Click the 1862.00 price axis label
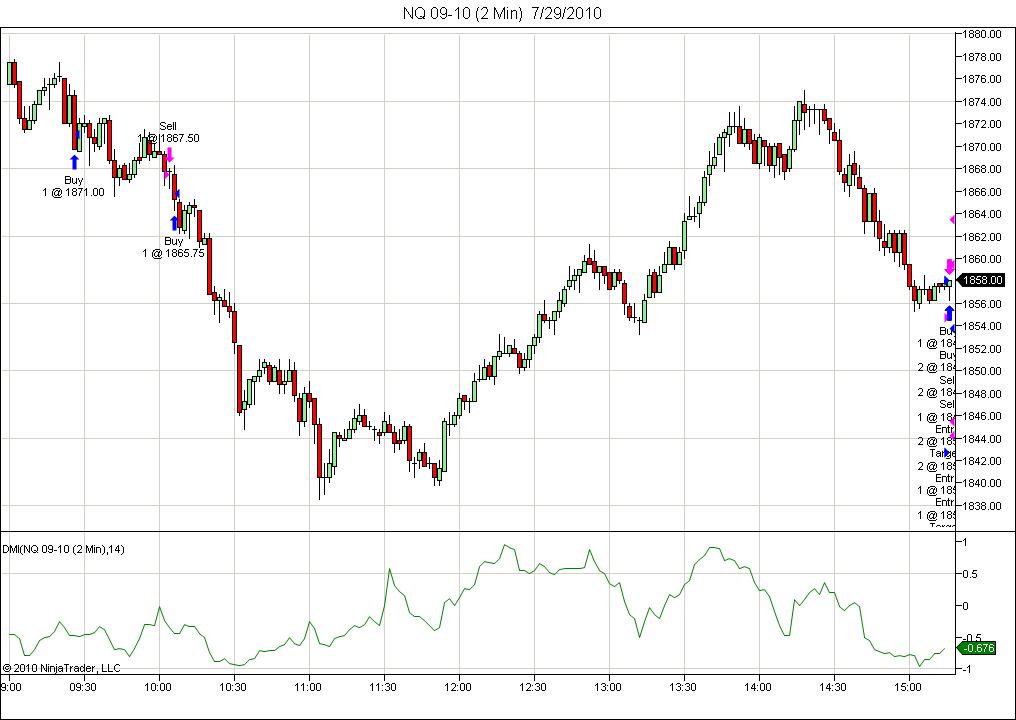The width and height of the screenshot is (1016, 720). pyautogui.click(x=982, y=237)
